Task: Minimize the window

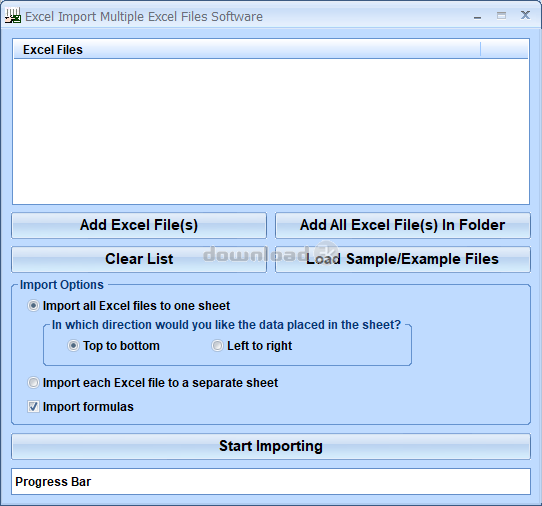Action: click(x=477, y=16)
